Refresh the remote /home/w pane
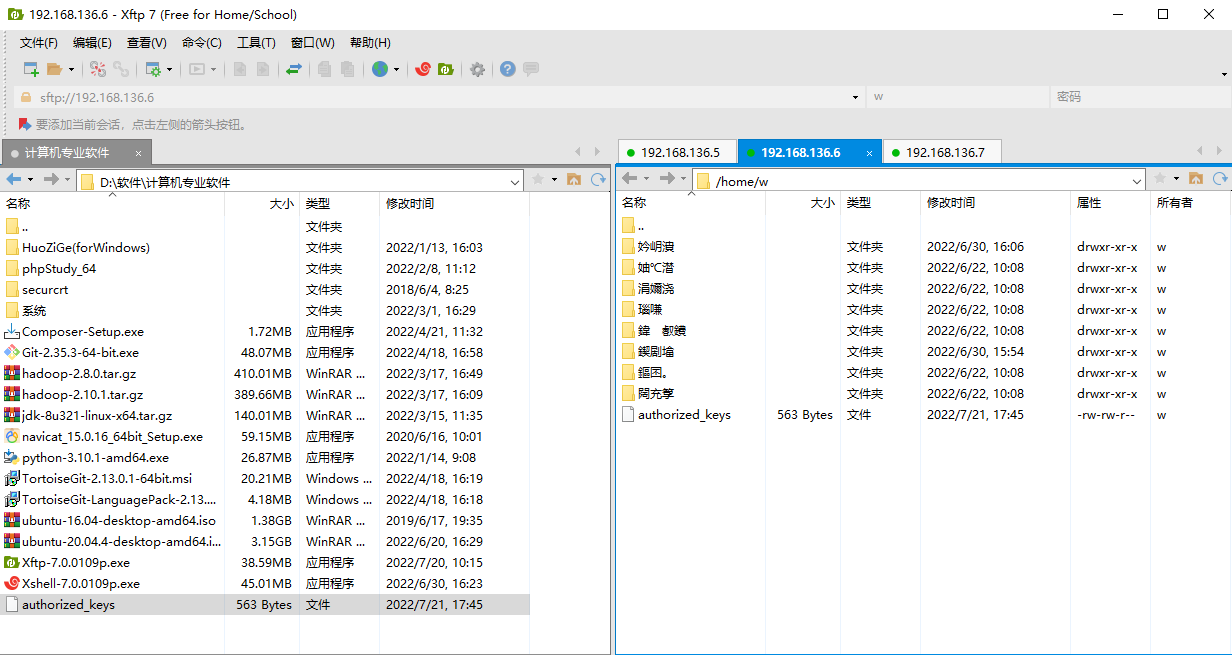This screenshot has width=1232, height=655. click(x=1220, y=178)
